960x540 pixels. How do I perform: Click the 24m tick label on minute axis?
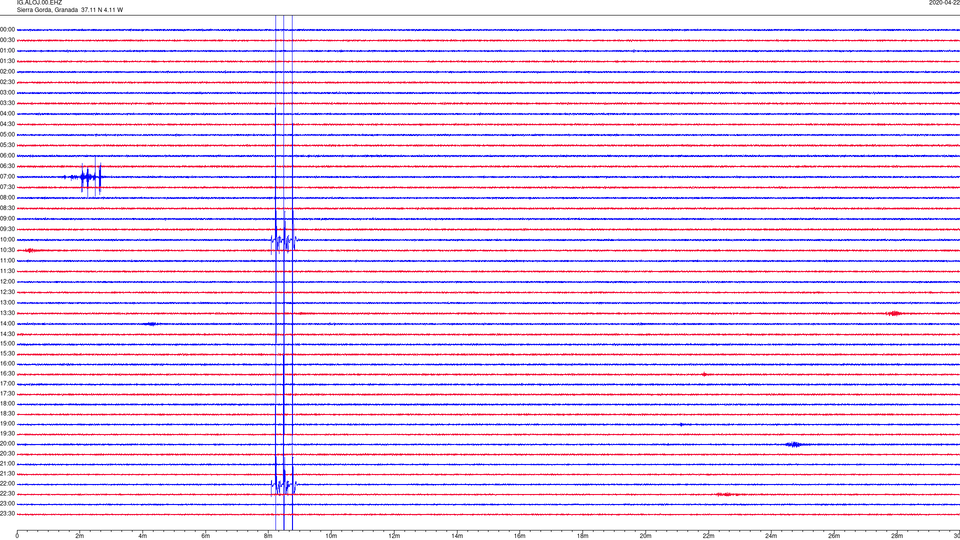click(x=771, y=536)
